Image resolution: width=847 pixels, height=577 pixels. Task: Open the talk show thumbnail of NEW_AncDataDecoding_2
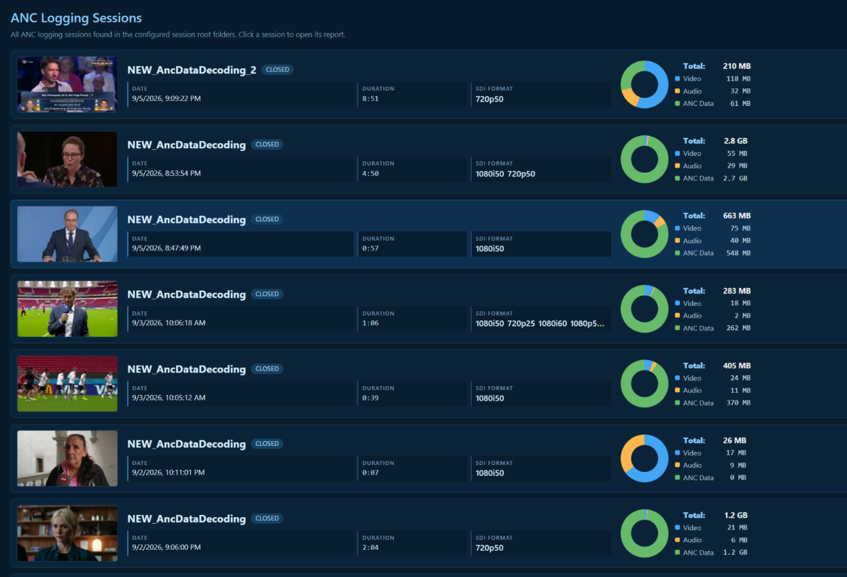(x=67, y=84)
